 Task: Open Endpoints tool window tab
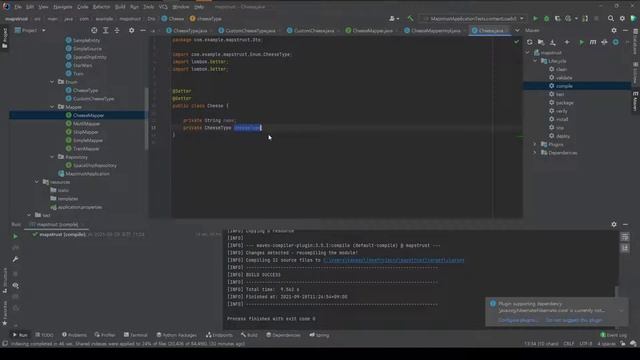[219, 335]
